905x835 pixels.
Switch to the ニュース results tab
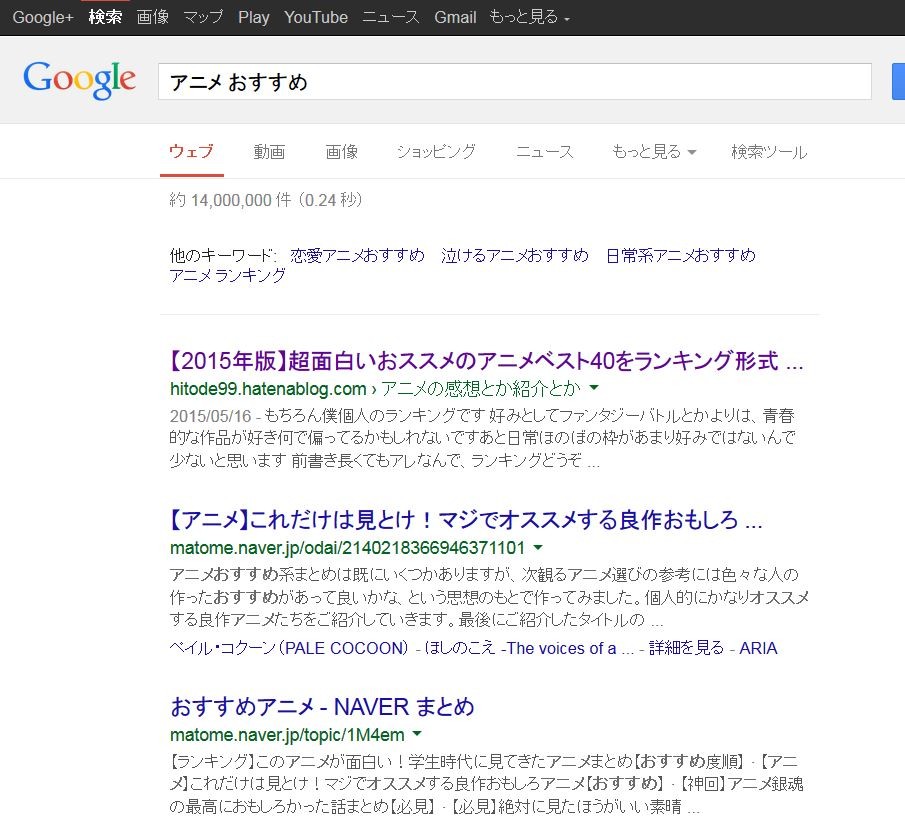pos(544,152)
